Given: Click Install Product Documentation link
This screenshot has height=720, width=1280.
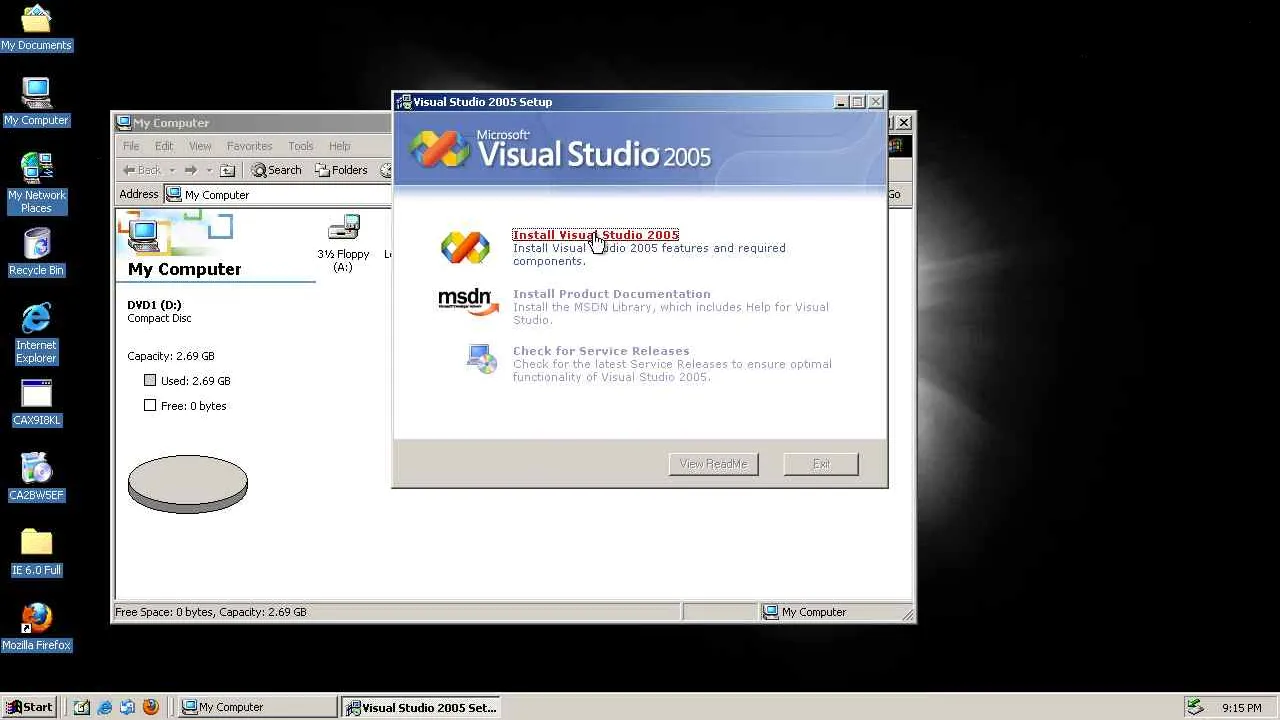Looking at the screenshot, I should (x=612, y=294).
